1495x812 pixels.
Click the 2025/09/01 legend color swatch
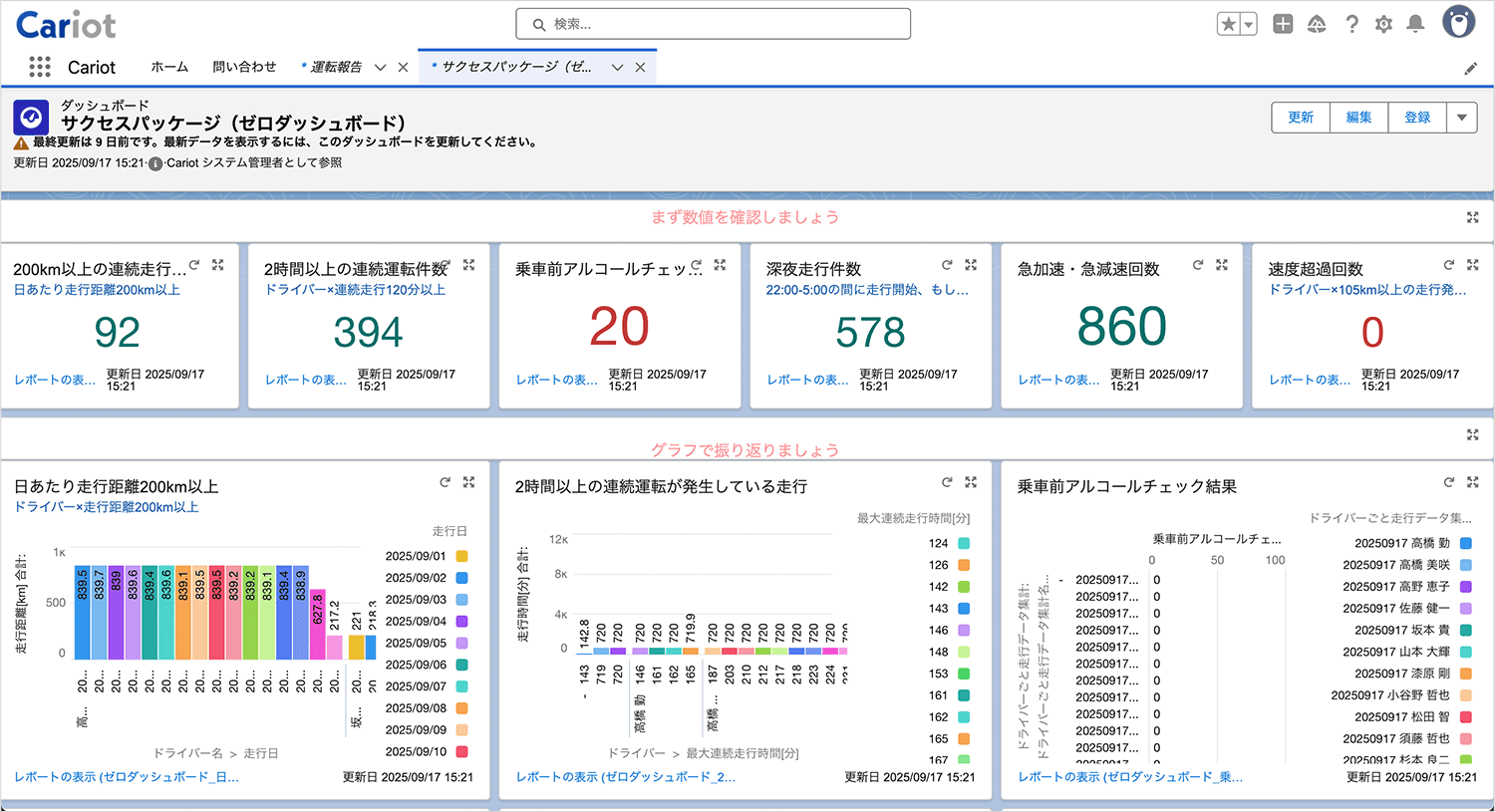tap(462, 556)
